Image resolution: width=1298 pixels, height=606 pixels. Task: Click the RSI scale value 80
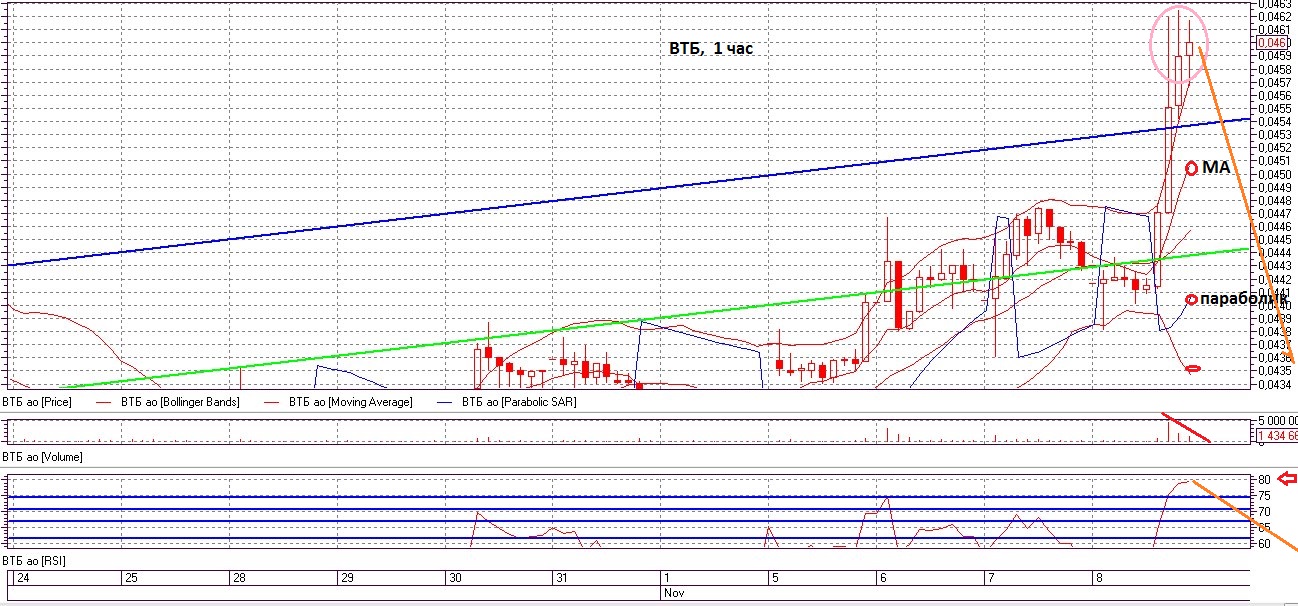[1264, 480]
